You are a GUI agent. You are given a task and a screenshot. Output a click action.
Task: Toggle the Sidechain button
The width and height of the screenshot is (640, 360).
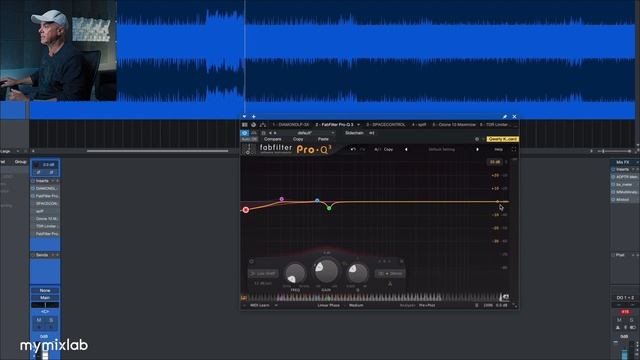coord(354,133)
